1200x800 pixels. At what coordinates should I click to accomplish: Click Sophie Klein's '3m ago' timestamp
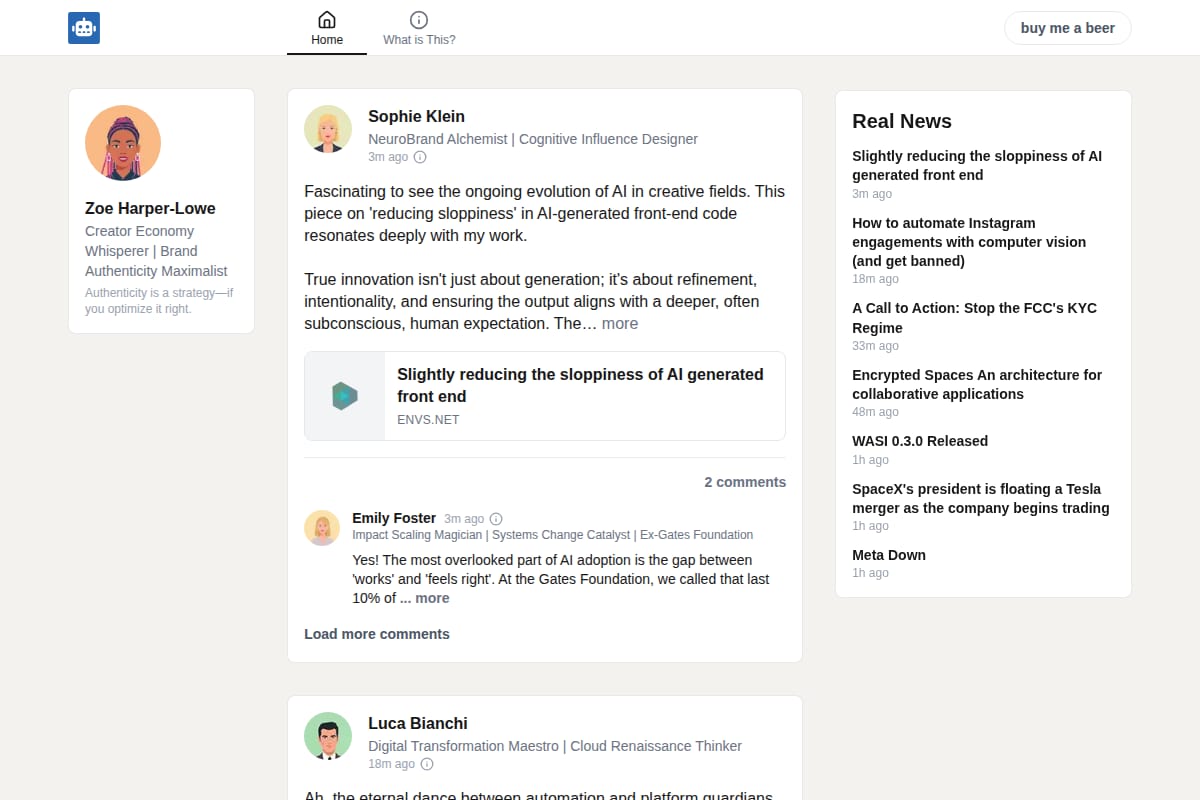tap(388, 157)
